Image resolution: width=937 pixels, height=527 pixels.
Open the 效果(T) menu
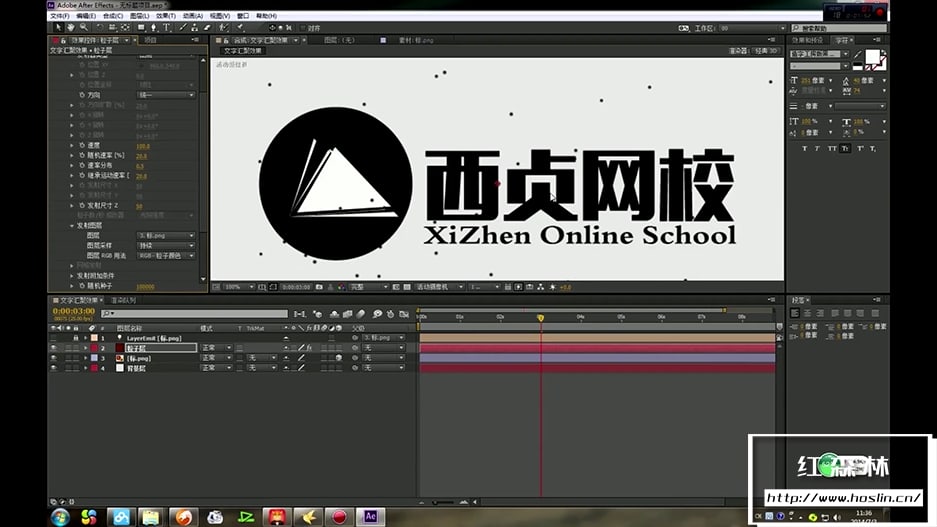tap(166, 16)
